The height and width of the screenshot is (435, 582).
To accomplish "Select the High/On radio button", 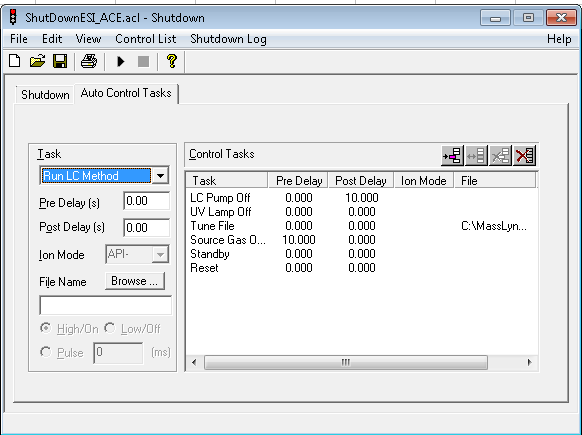I will point(45,328).
